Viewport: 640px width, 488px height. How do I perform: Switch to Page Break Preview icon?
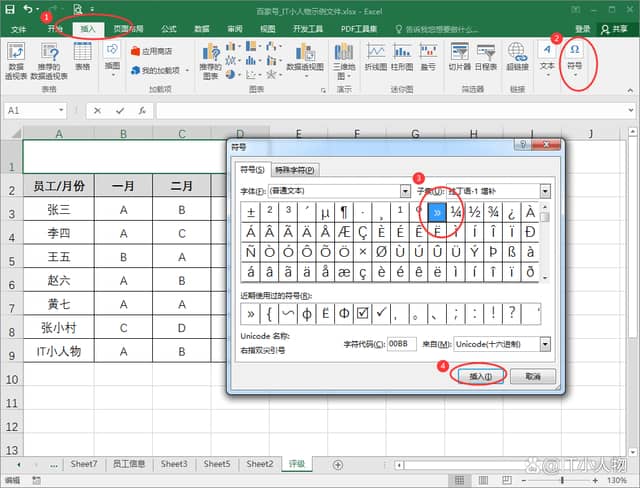click(x=507, y=480)
